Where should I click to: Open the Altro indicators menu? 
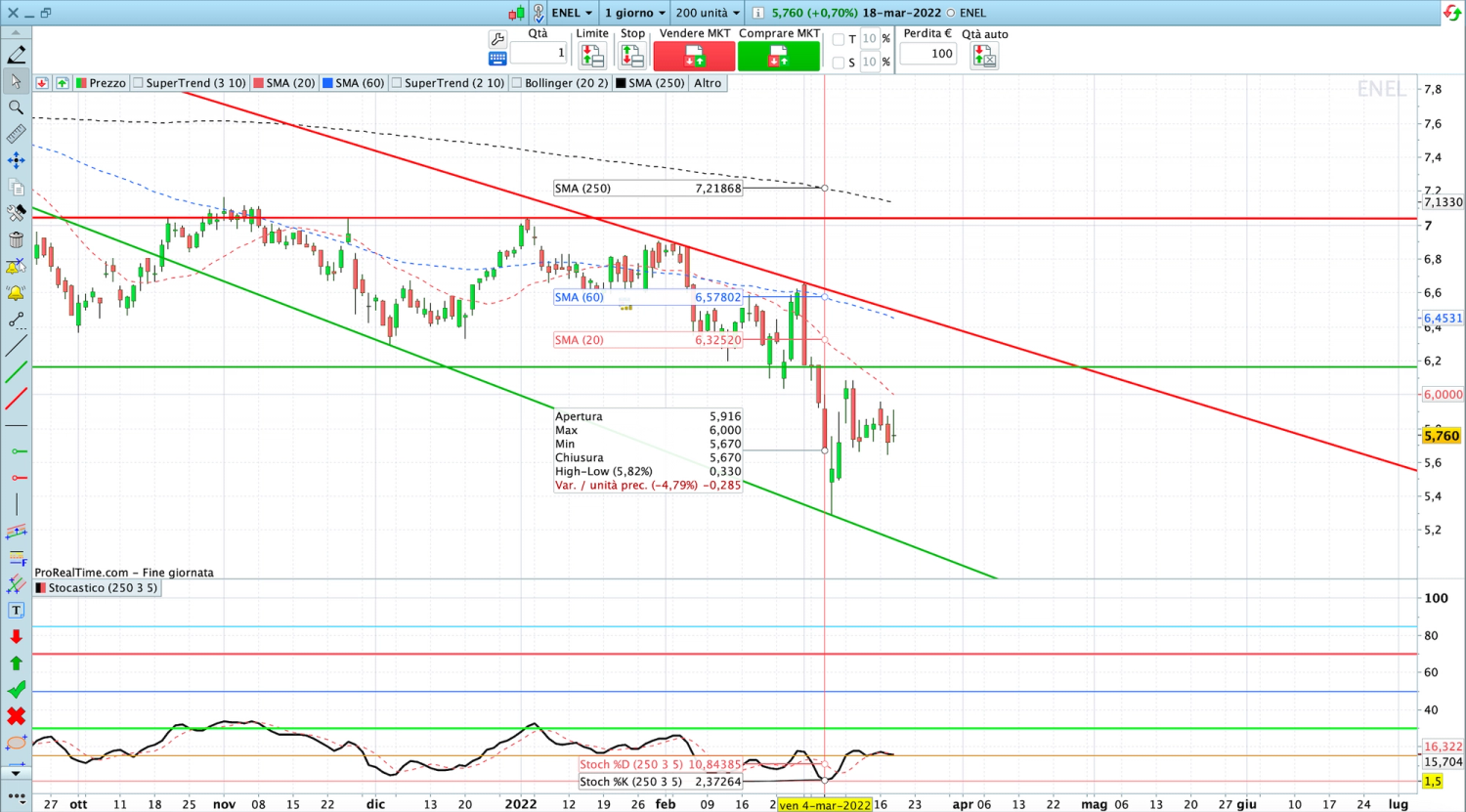click(x=708, y=83)
